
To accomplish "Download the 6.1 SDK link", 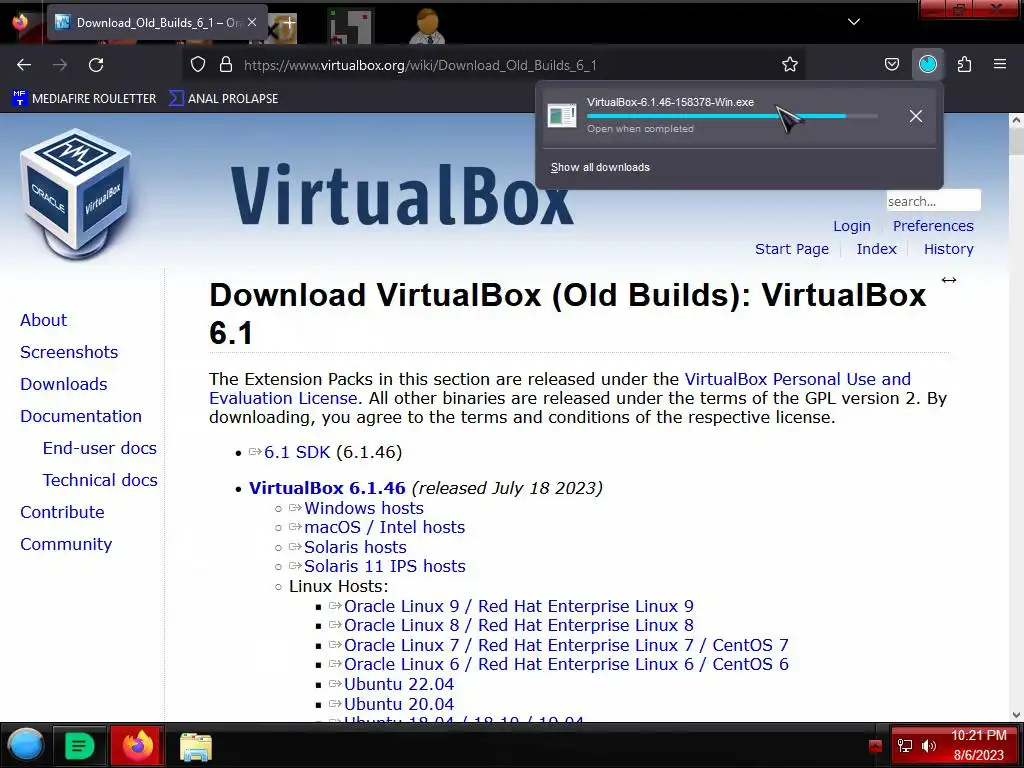I will click(297, 452).
